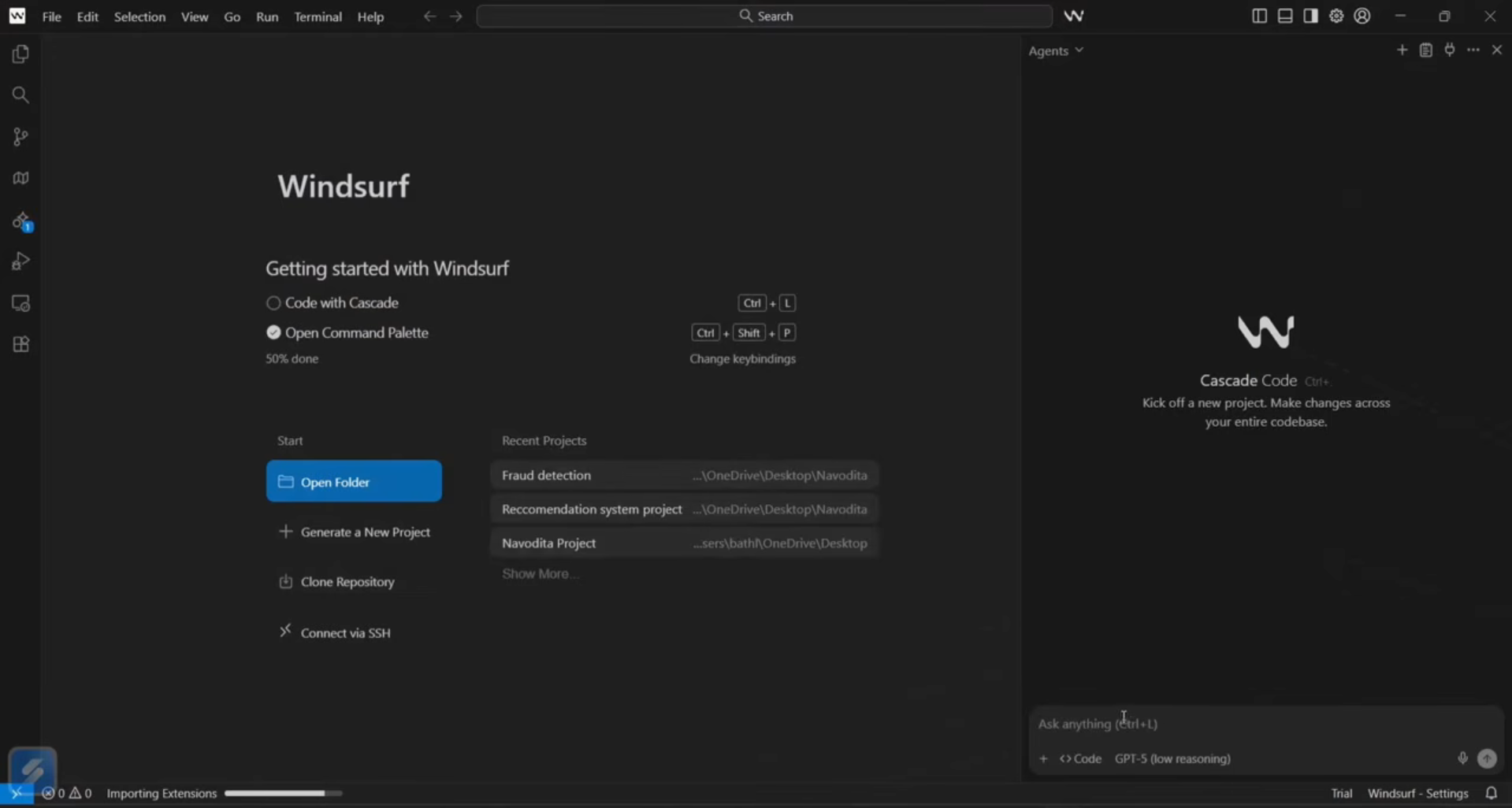Open the Run menu
The width and height of the screenshot is (1512, 808).
tap(267, 17)
